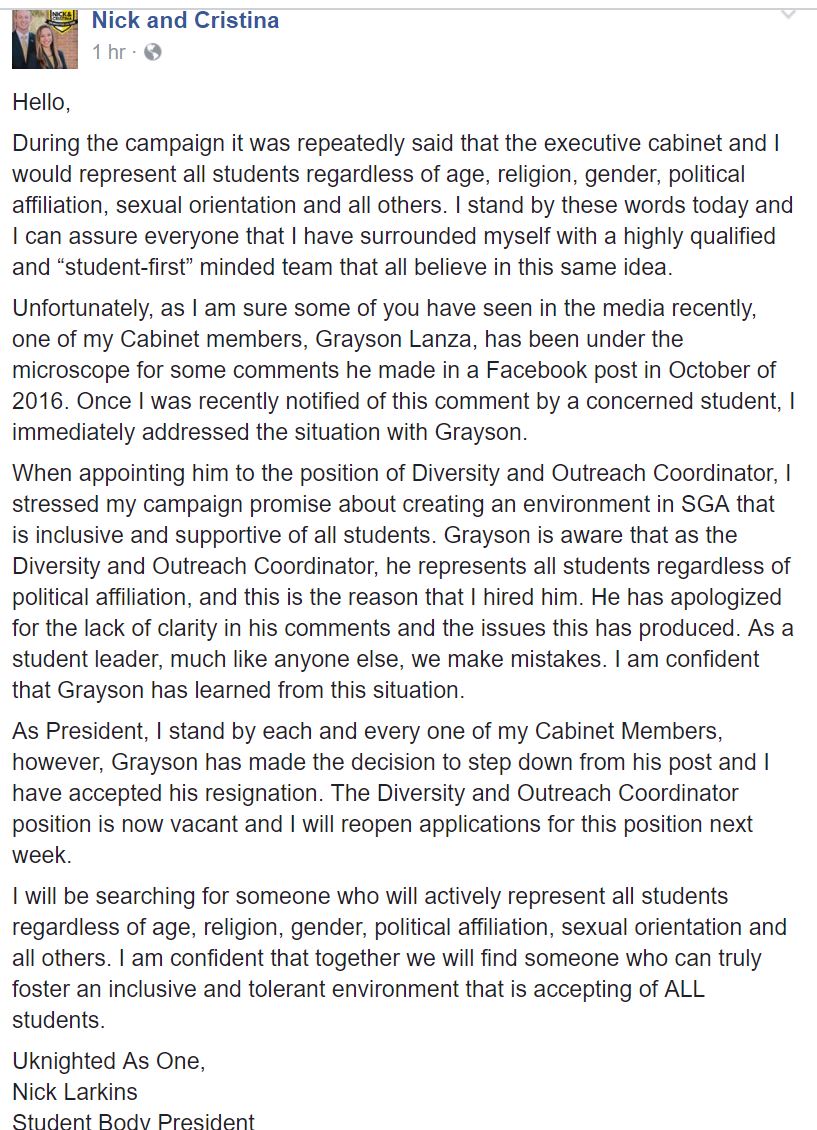The image size is (817, 1130).
Task: Select paragraph starting During the campaign
Action: tap(403, 205)
